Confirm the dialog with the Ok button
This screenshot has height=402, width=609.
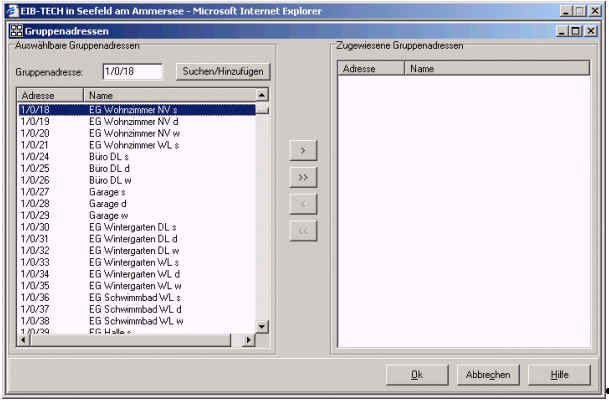(x=416, y=374)
